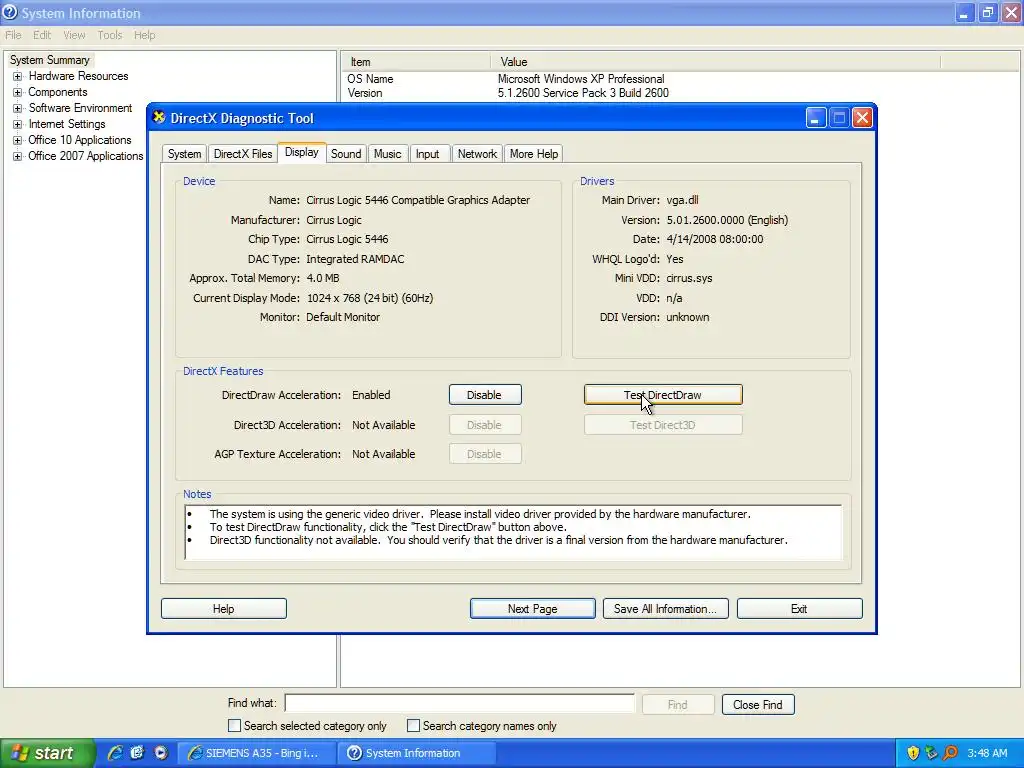Go to Next Page in DirectX tool
Viewport: 1024px width, 768px height.
coord(532,609)
